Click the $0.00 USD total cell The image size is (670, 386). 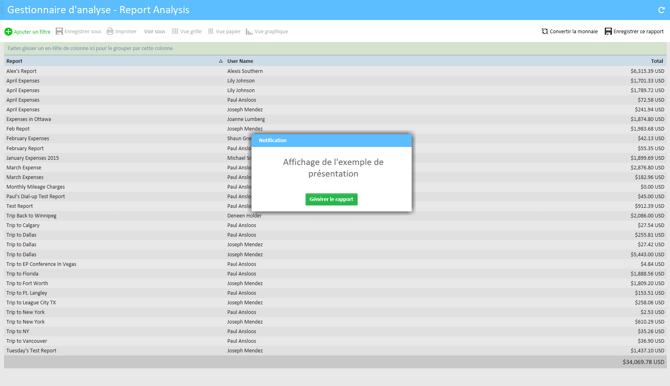[652, 187]
